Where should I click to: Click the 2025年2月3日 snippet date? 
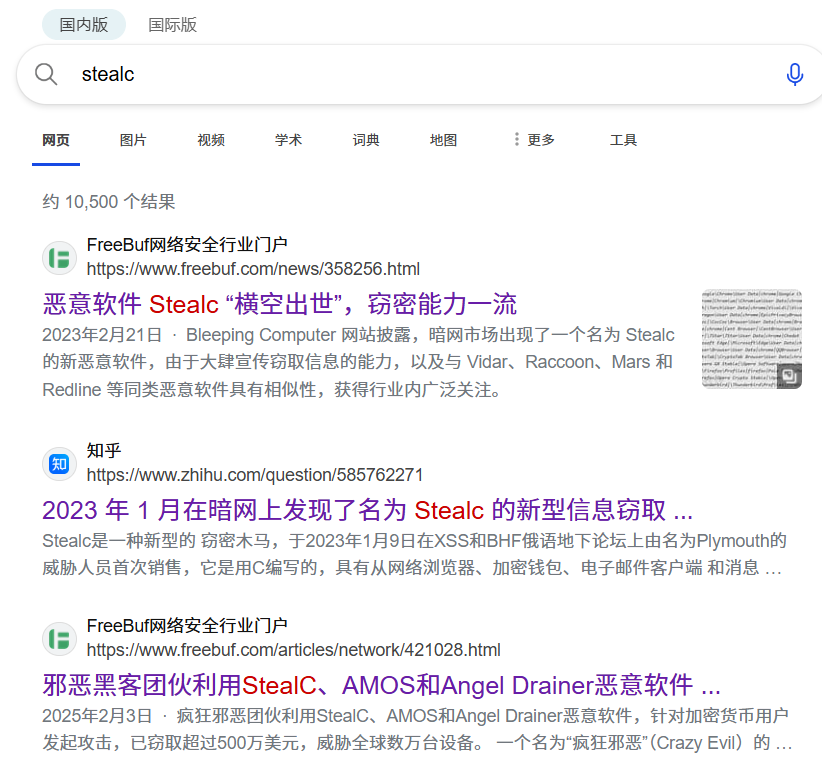98,716
